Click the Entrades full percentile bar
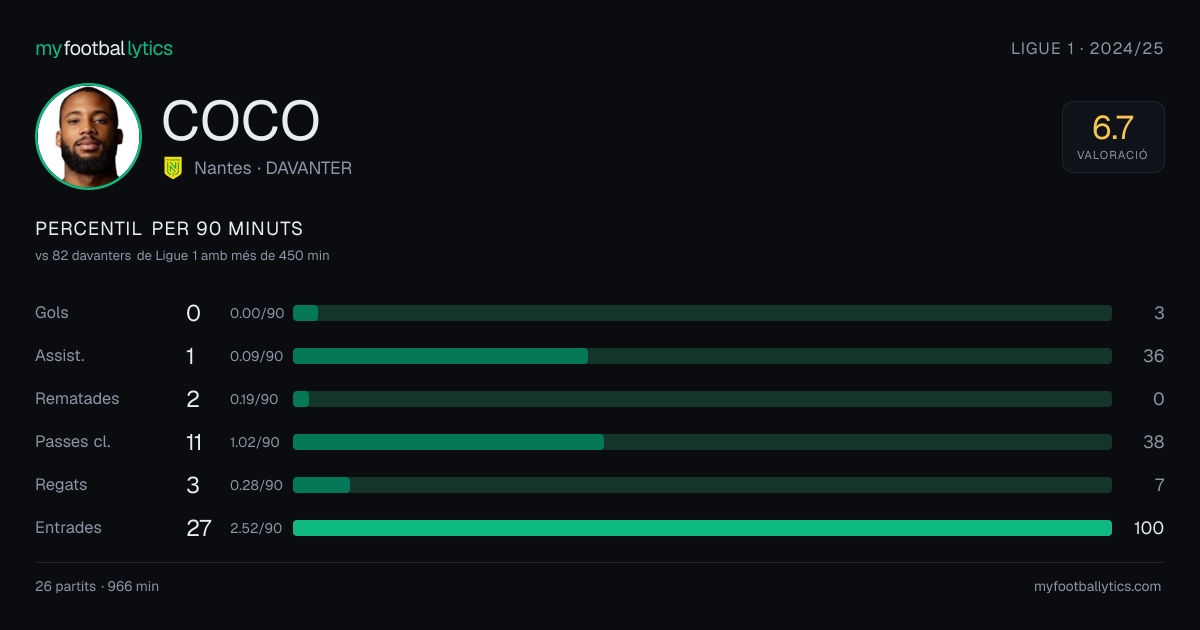Viewport: 1200px width, 630px height. [x=702, y=528]
